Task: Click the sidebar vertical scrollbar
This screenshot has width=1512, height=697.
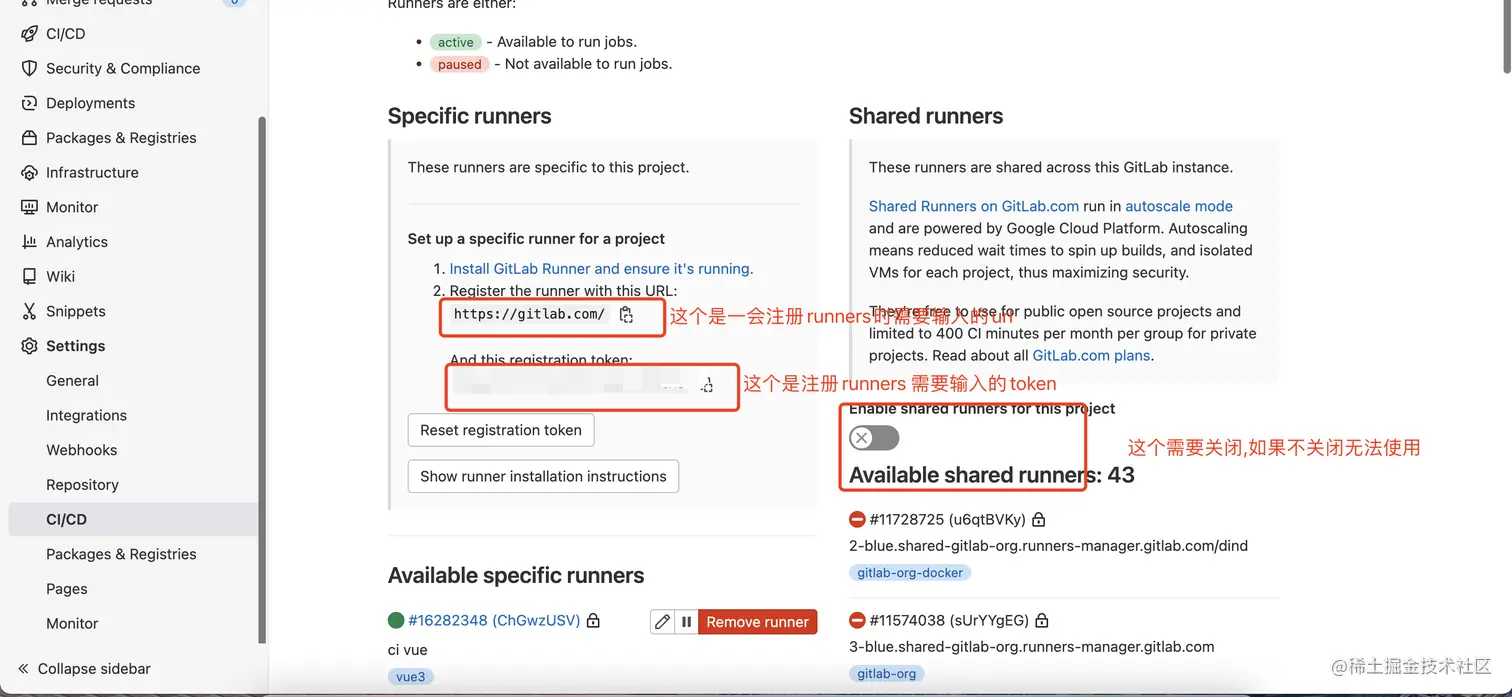Action: click(x=263, y=380)
